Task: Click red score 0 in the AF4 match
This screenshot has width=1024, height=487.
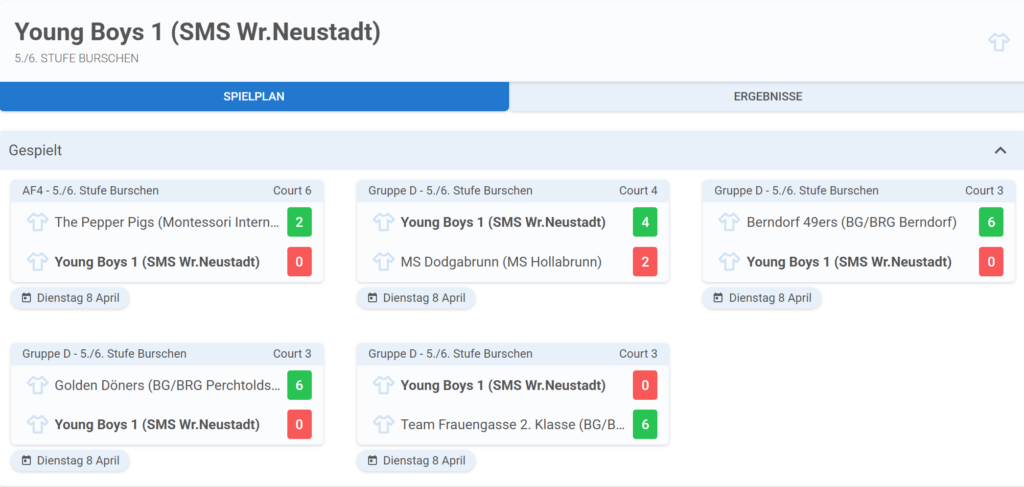Action: point(299,261)
